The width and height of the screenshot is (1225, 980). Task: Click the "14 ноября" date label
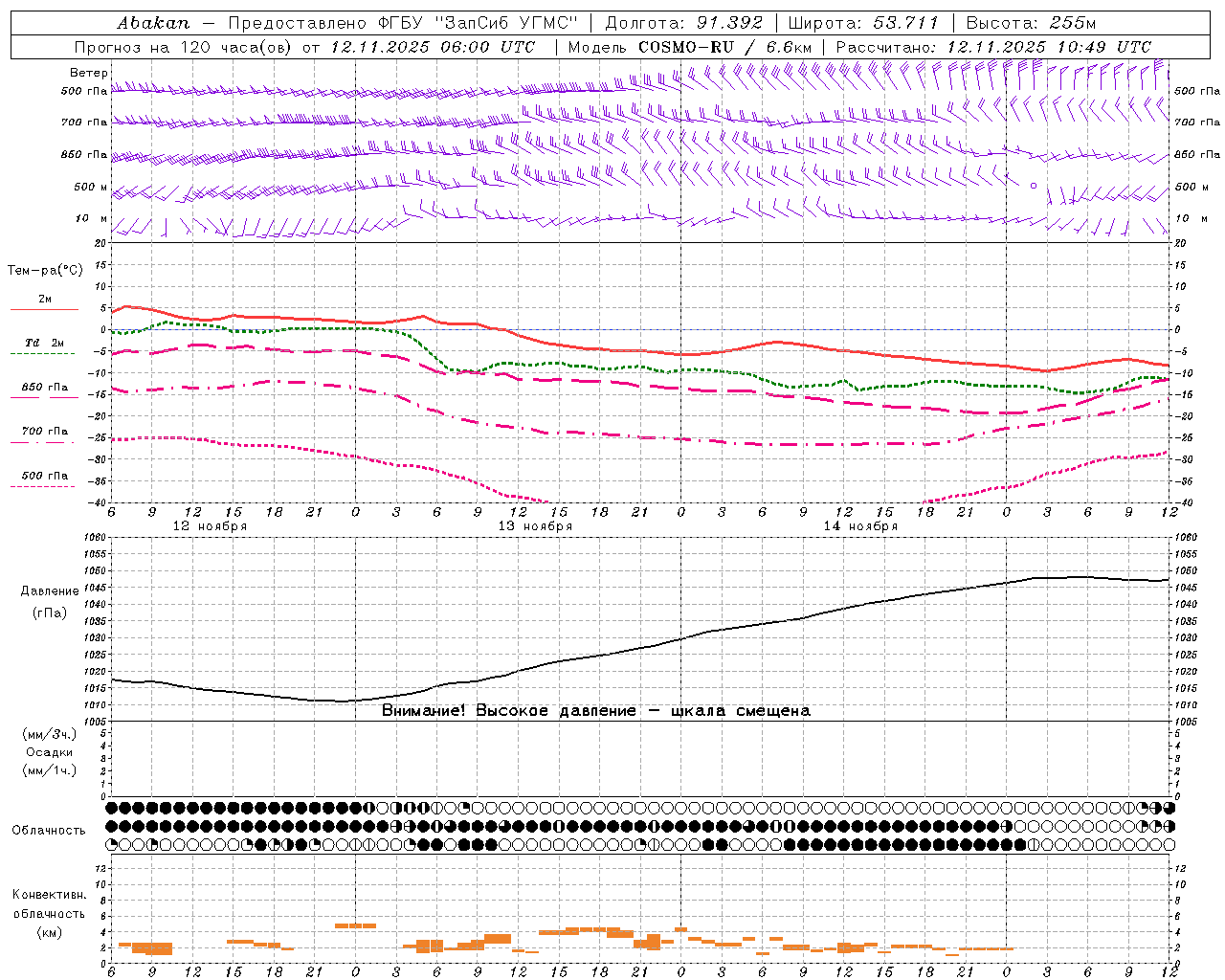coord(860,526)
